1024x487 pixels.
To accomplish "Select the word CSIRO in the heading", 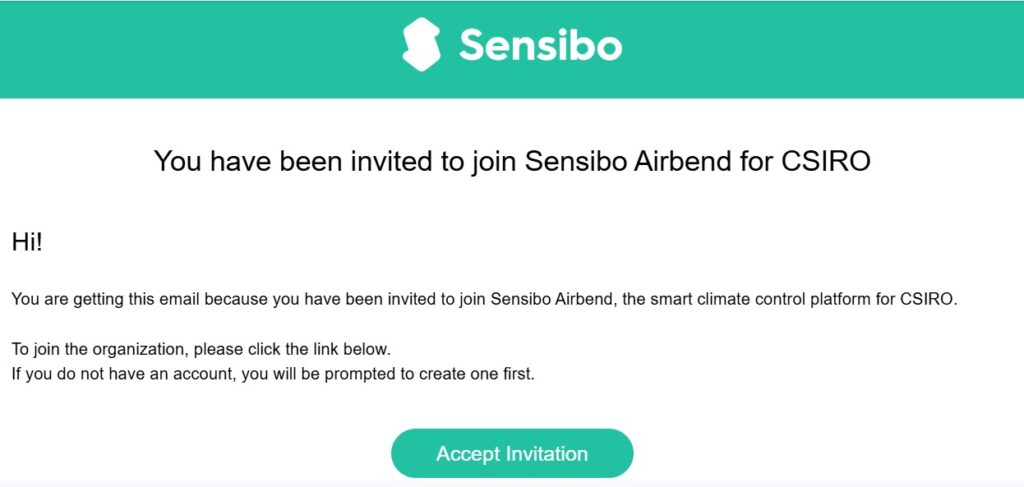I will tap(826, 161).
